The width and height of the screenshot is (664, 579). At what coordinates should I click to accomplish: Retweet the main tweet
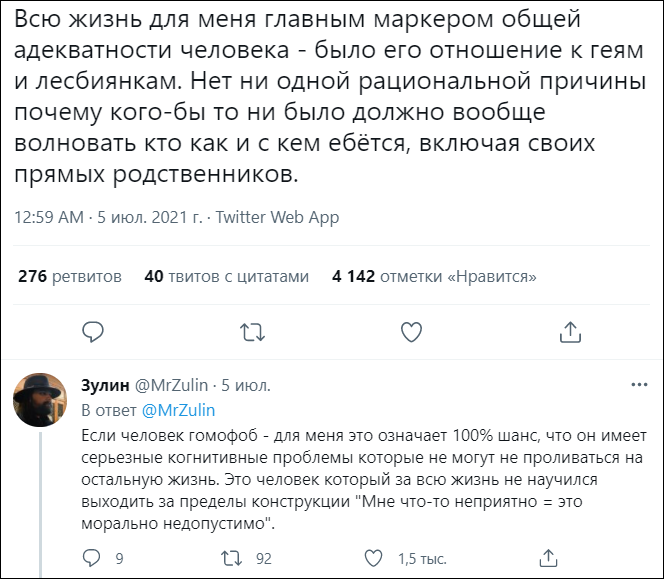(x=253, y=331)
